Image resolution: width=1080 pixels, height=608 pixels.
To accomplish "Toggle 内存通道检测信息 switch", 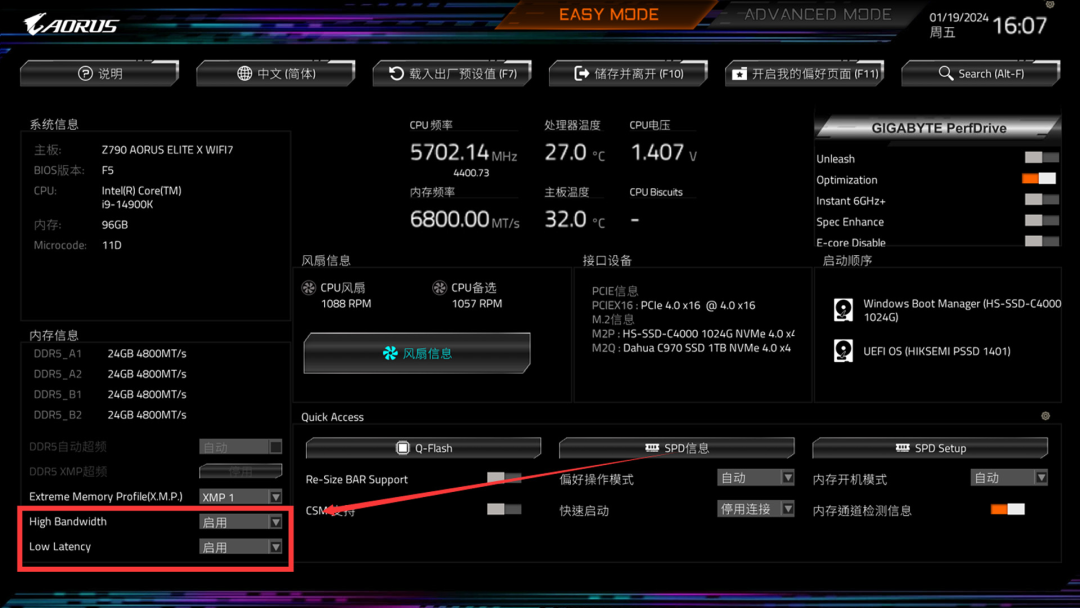I will tap(1008, 509).
